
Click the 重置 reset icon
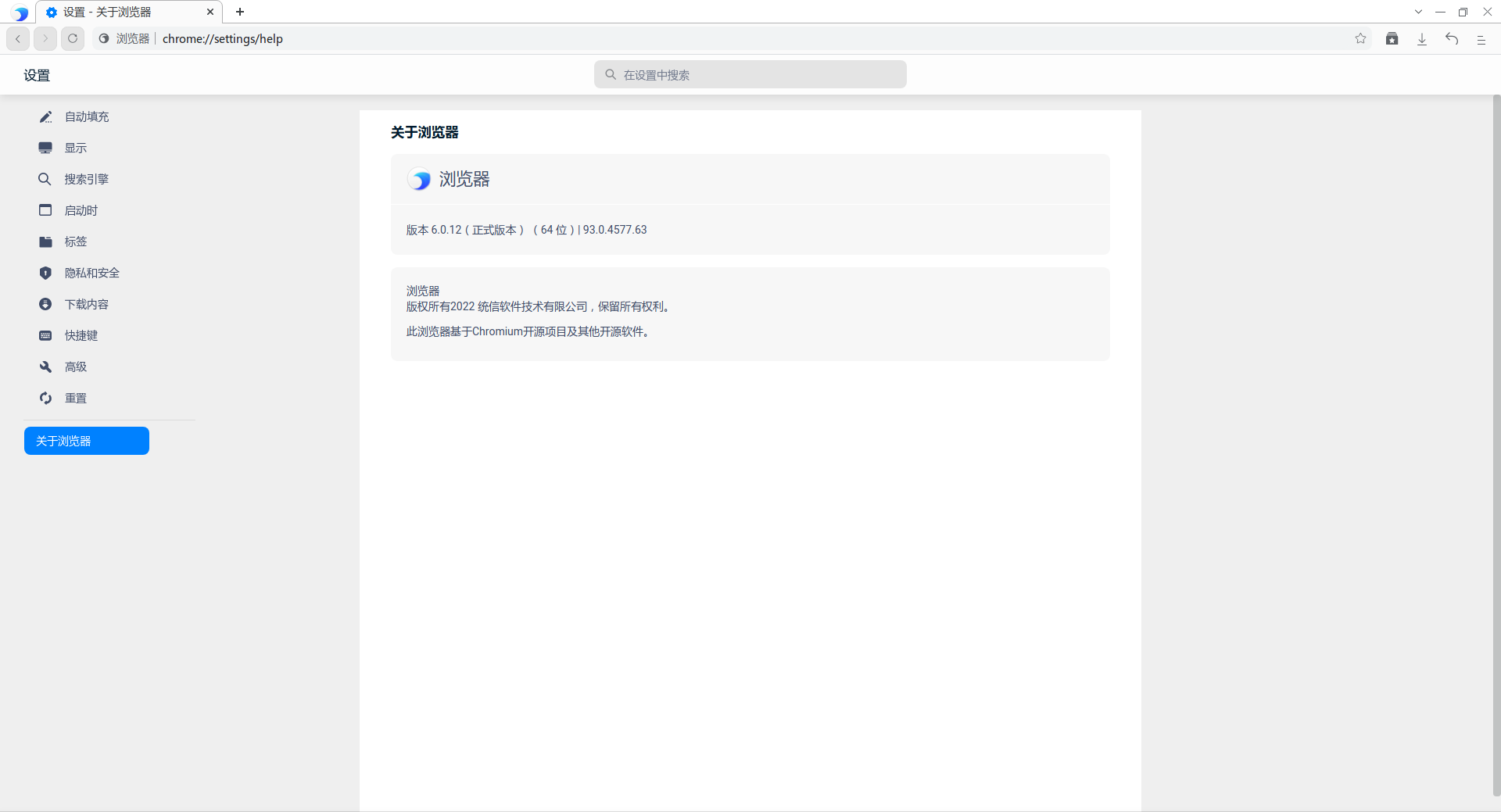point(45,398)
